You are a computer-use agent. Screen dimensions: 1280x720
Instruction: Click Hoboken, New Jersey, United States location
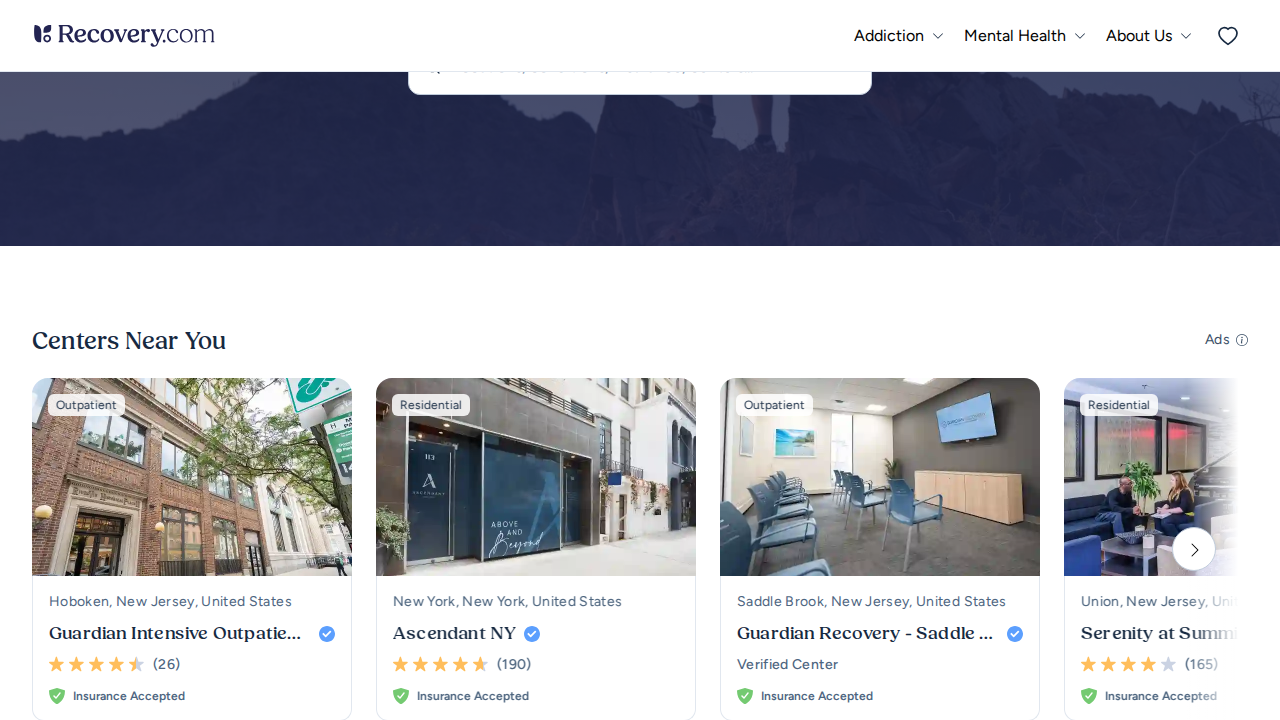click(170, 601)
